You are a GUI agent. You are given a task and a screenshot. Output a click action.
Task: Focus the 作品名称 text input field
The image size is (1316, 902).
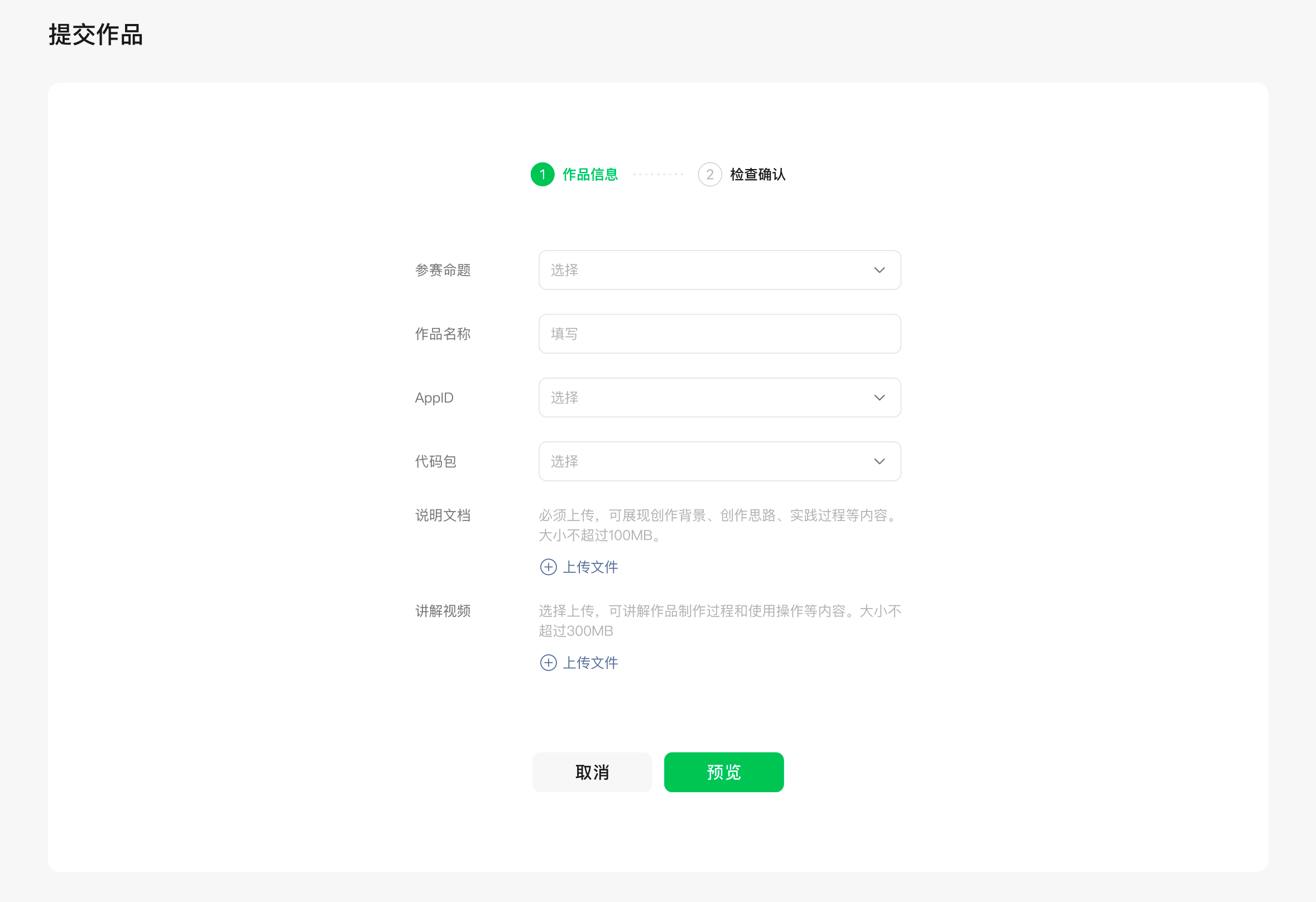719,334
